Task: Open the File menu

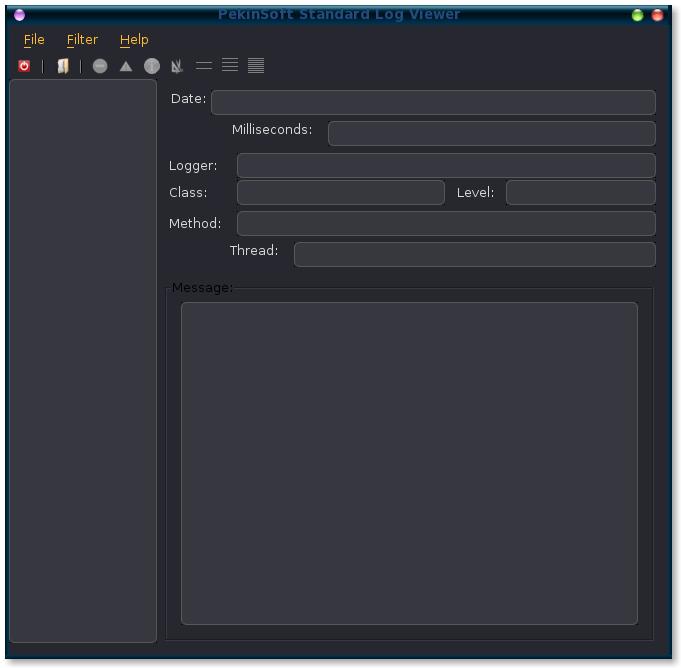Action: click(34, 40)
